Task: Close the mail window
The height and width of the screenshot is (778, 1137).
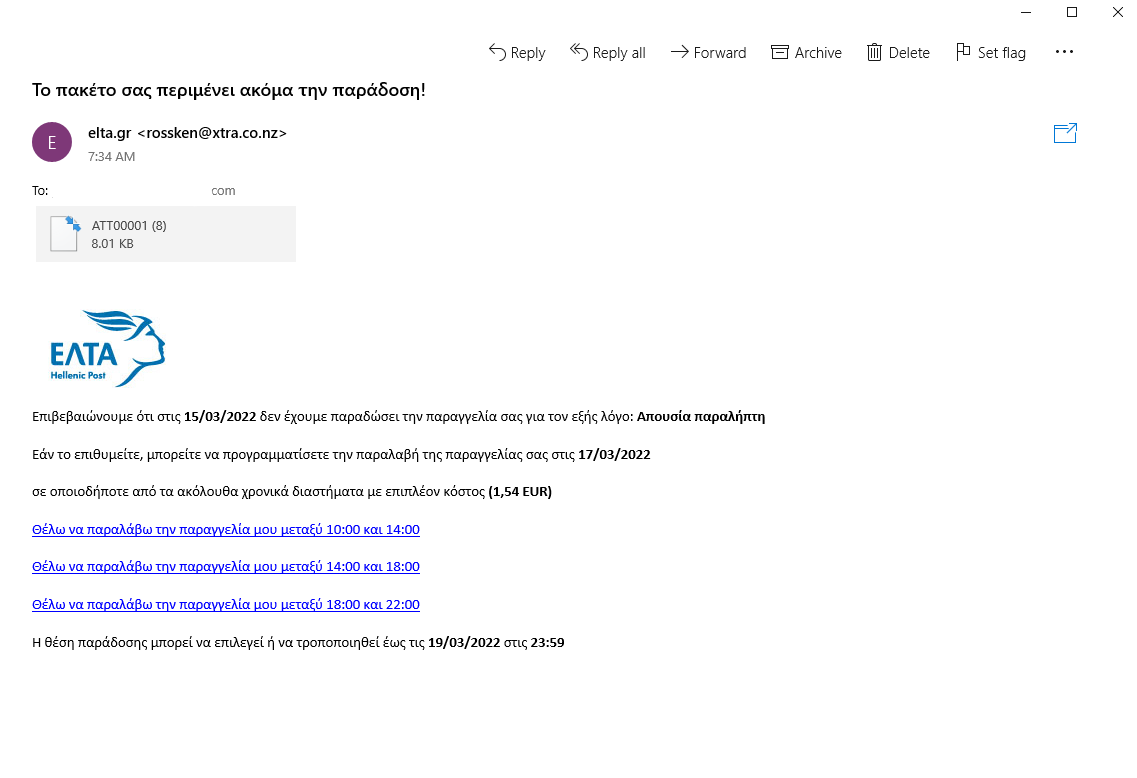Action: (1117, 12)
